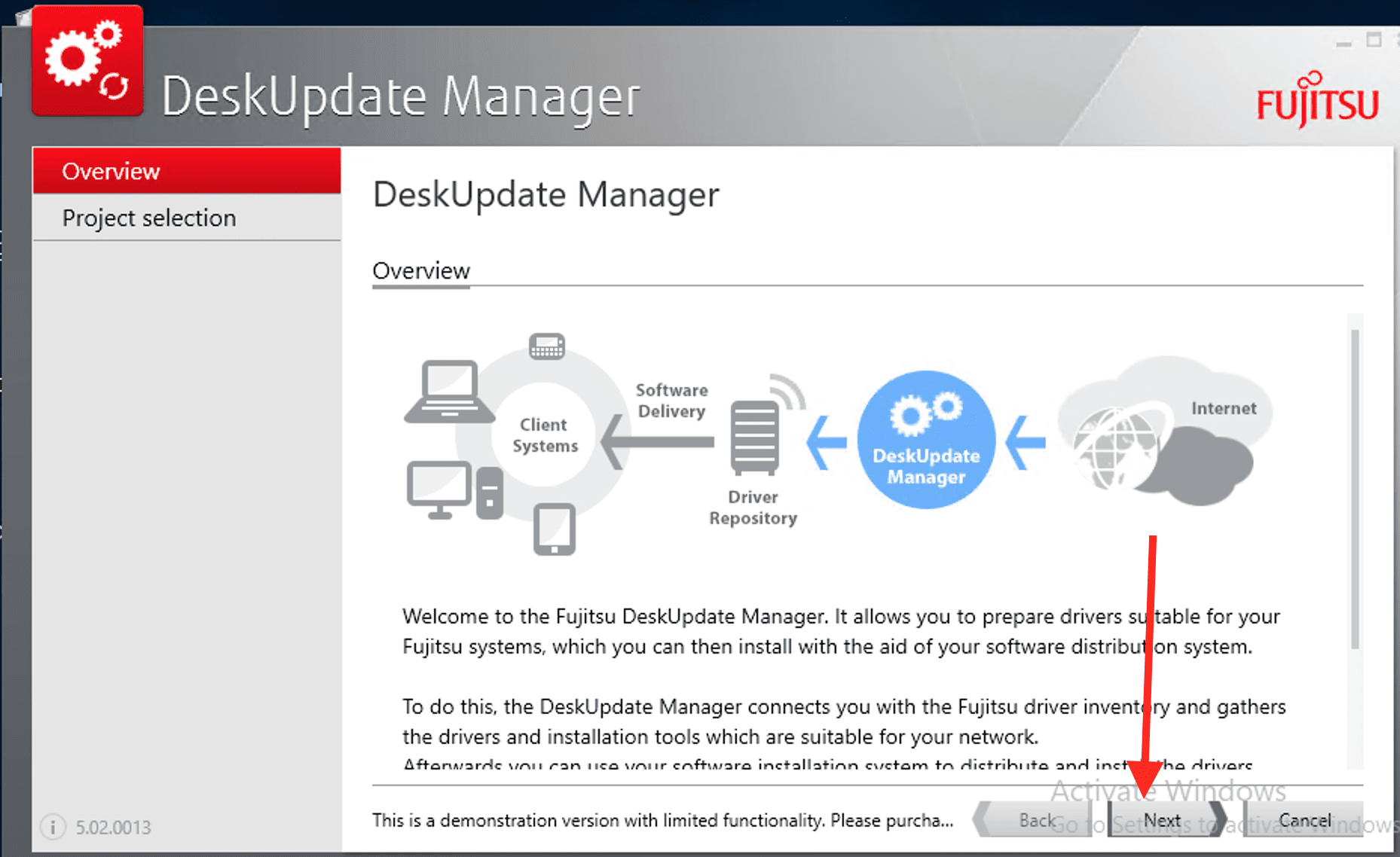The height and width of the screenshot is (857, 1400).
Task: Click the tablet icon below Client Systems
Action: click(x=554, y=529)
